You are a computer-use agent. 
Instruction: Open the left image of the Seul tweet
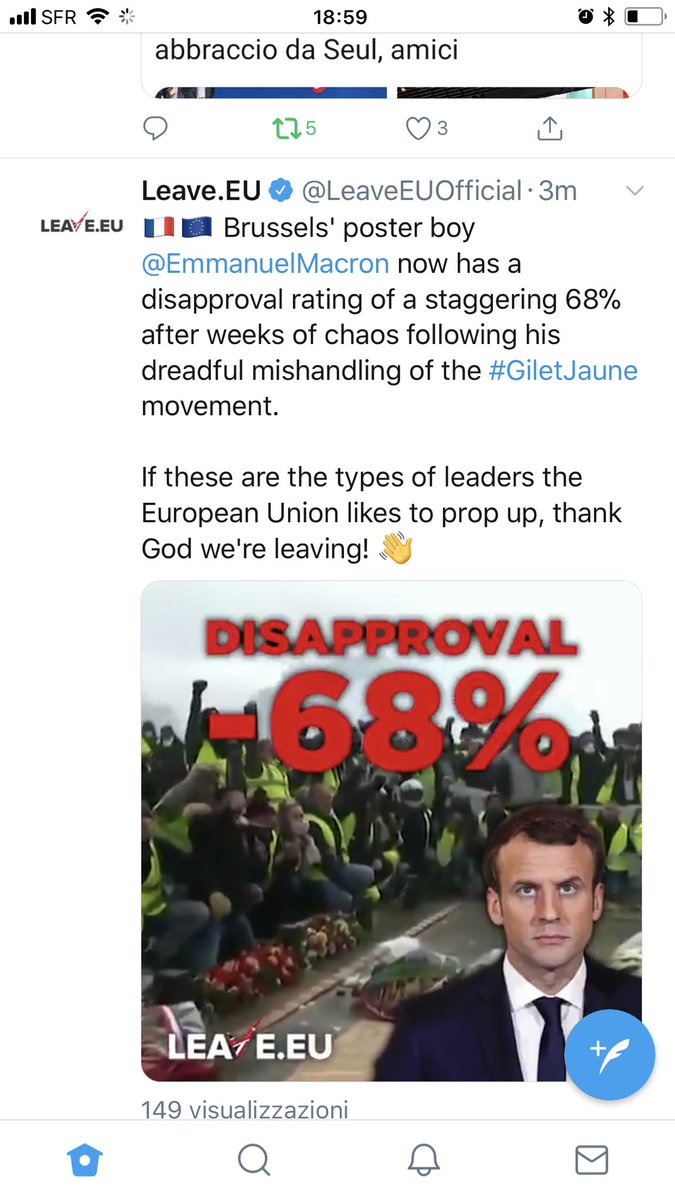pos(265,93)
